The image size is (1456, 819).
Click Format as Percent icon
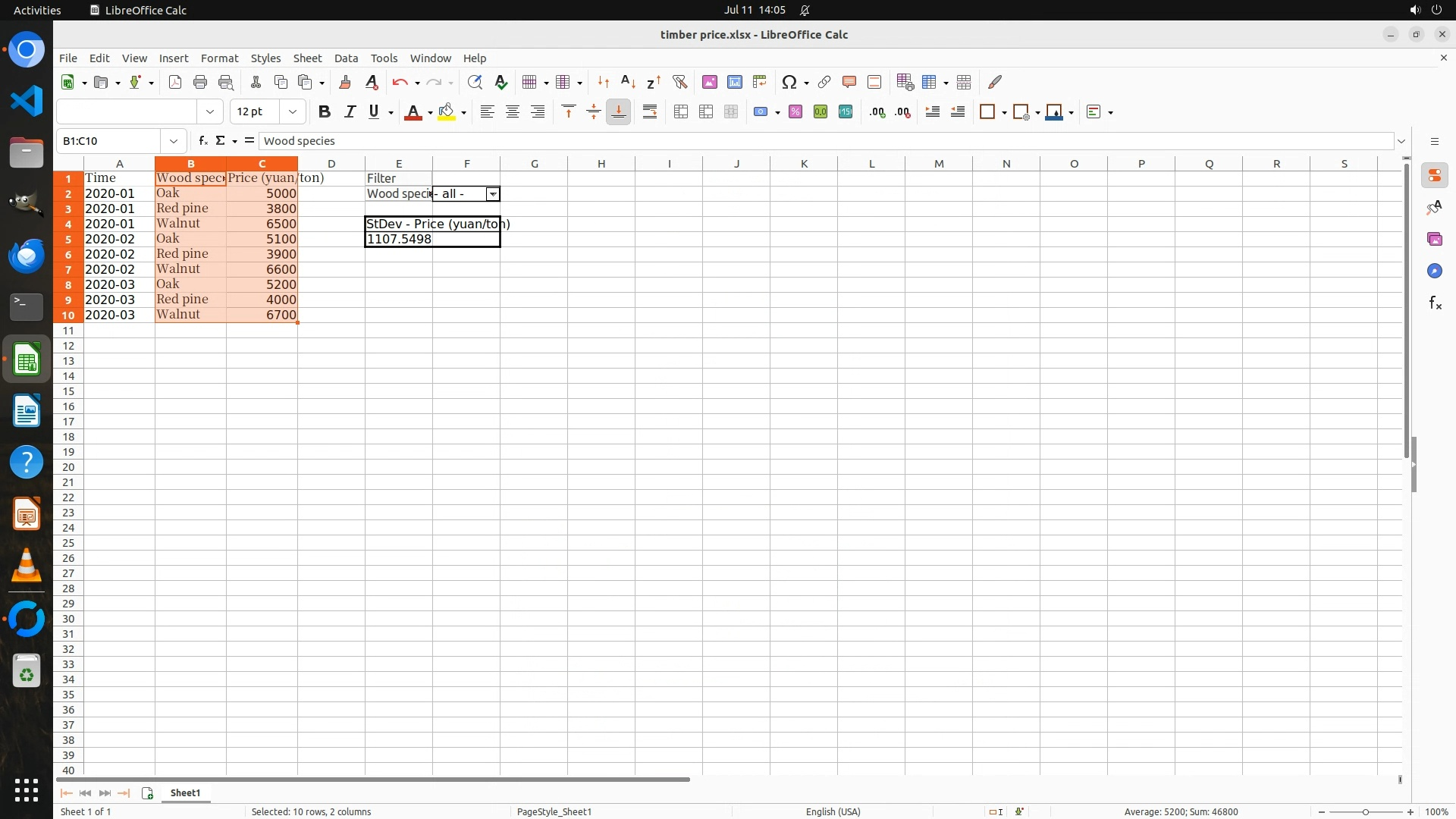pyautogui.click(x=795, y=112)
